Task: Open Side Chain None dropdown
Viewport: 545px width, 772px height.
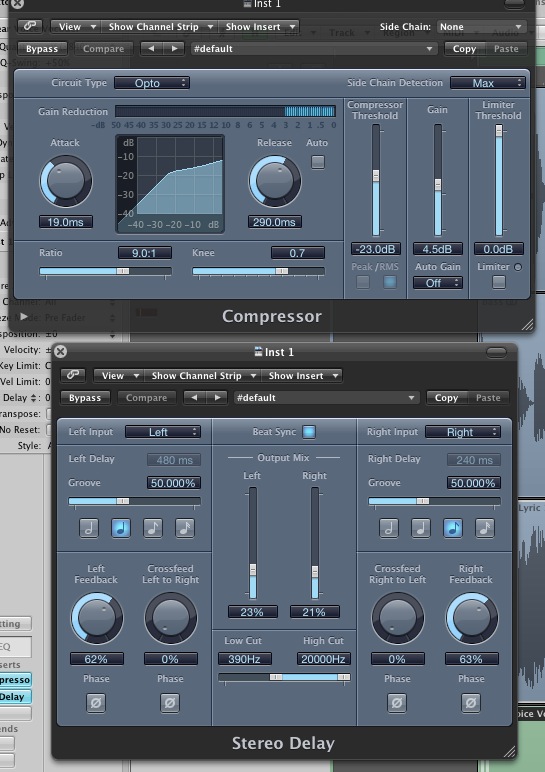Action: click(x=481, y=27)
